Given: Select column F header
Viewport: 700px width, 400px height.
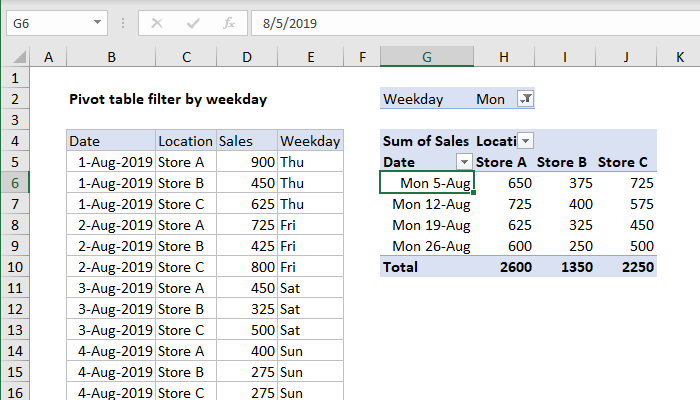Looking at the screenshot, I should [x=362, y=57].
